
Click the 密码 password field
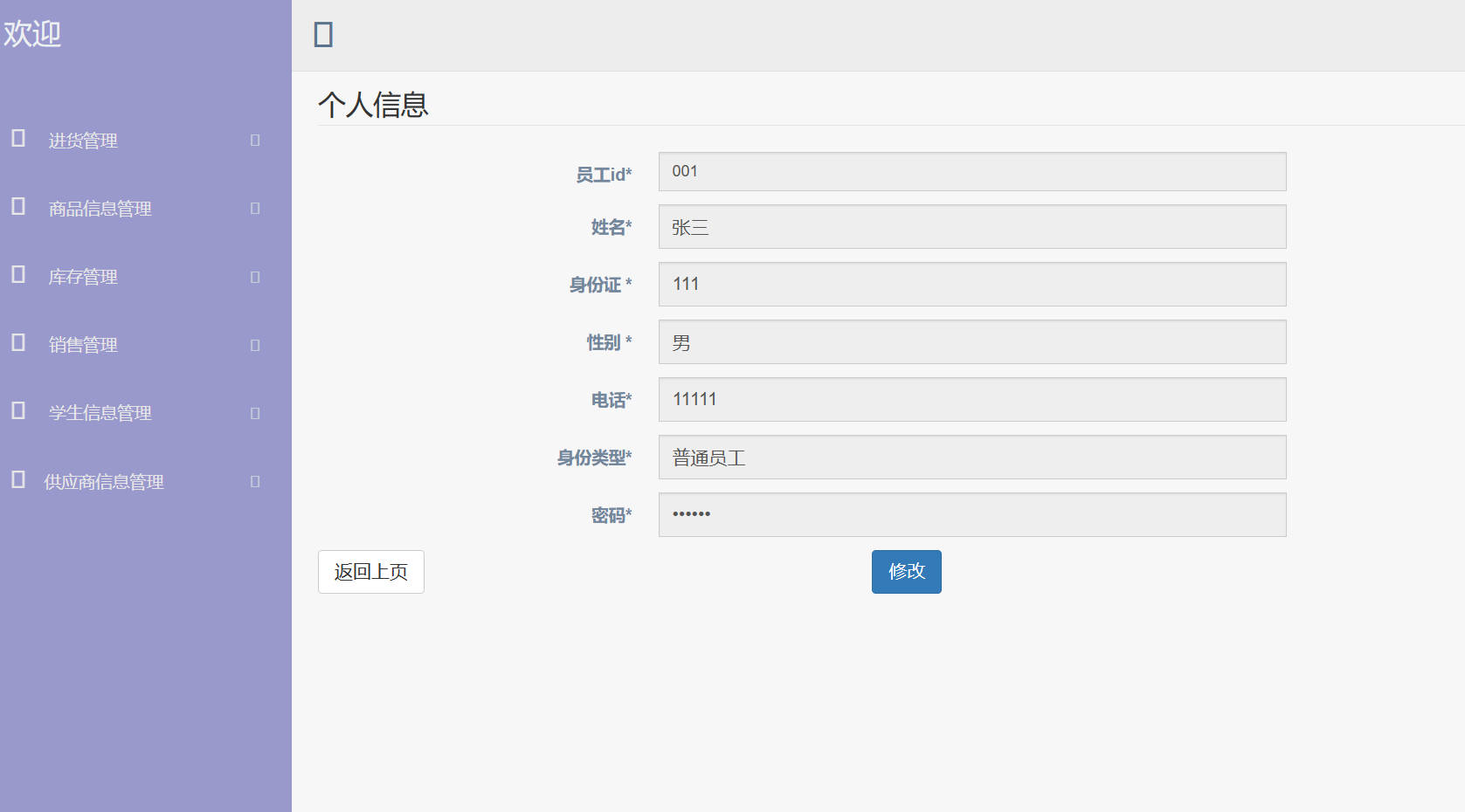point(971,514)
